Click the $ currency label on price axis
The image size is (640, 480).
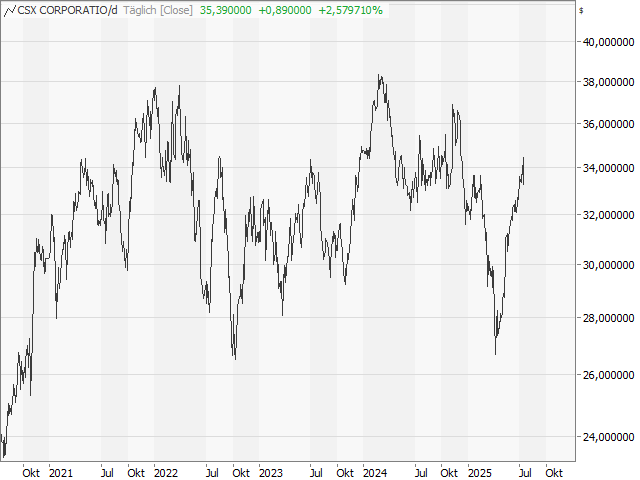coord(581,11)
